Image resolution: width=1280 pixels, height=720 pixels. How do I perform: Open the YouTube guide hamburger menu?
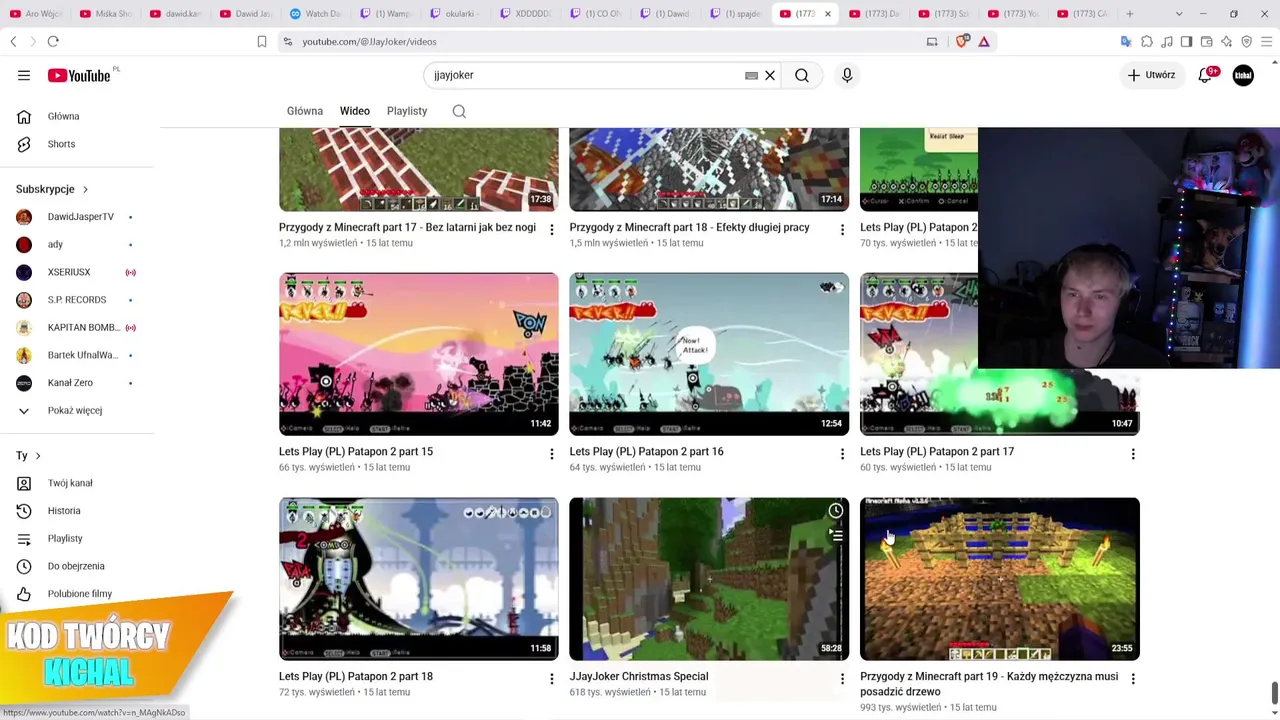[x=24, y=75]
